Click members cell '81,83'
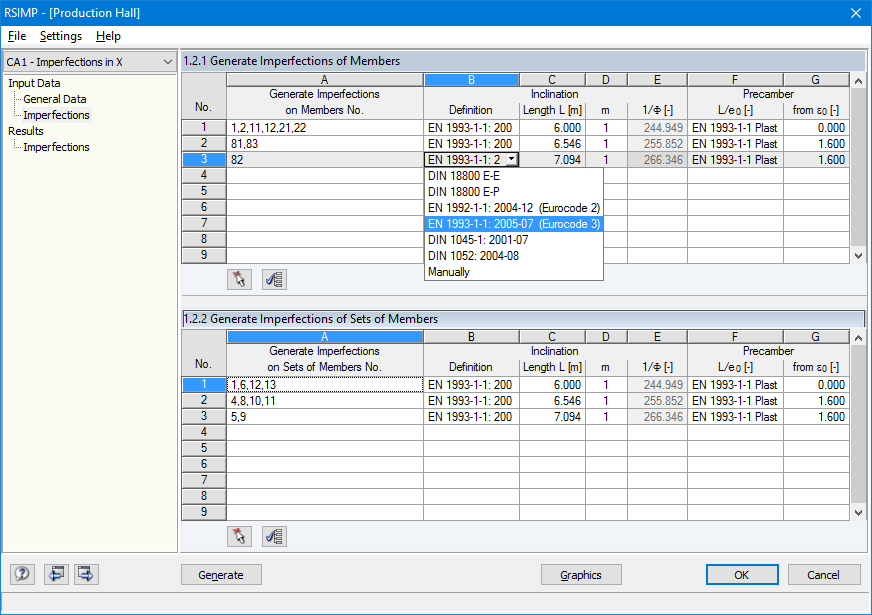 point(325,144)
